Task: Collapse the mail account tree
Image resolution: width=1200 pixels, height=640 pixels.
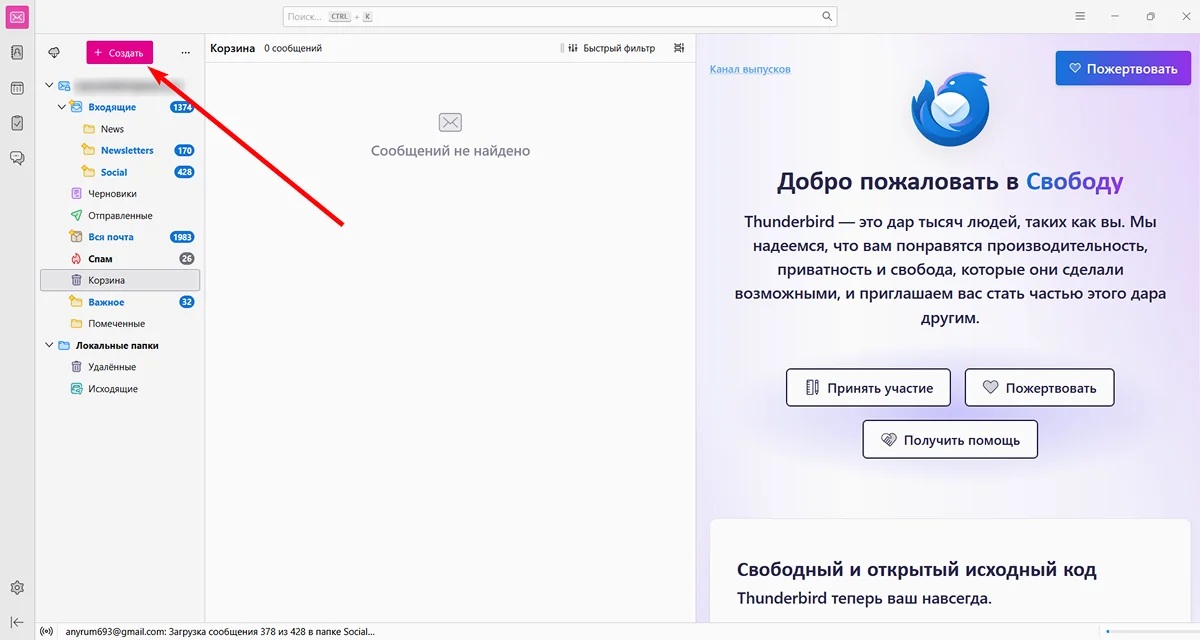Action: tap(49, 86)
